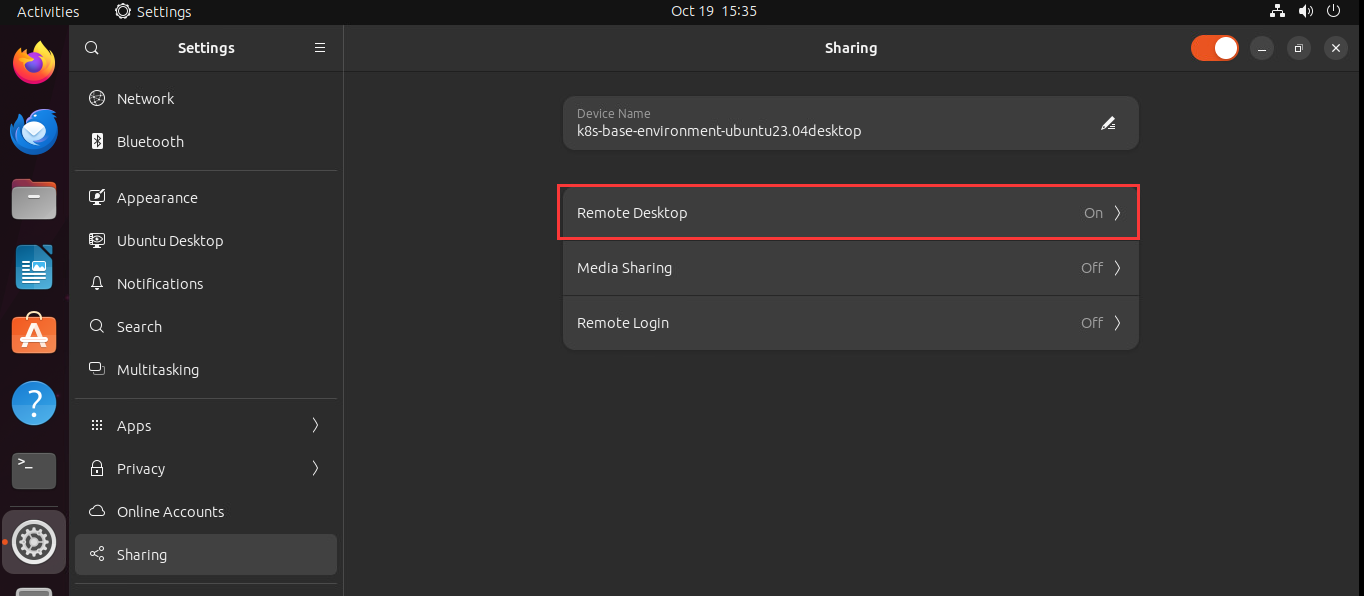This screenshot has height=596, width=1364.
Task: Open the Multitasking settings panel
Action: pos(158,370)
